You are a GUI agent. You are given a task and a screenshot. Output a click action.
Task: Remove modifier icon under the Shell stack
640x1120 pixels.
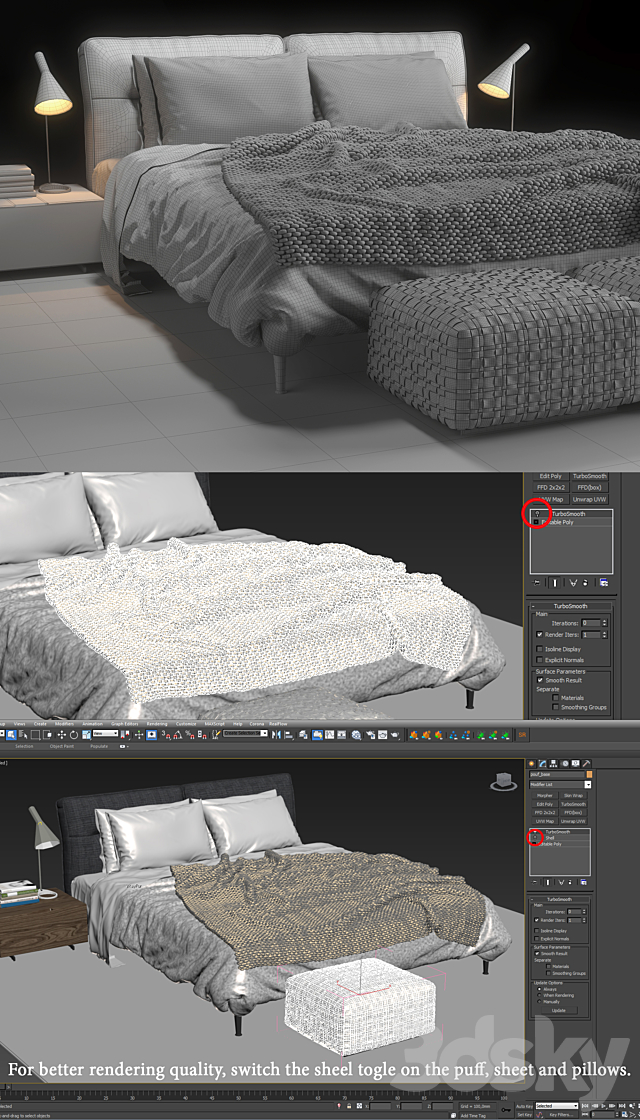pos(570,882)
